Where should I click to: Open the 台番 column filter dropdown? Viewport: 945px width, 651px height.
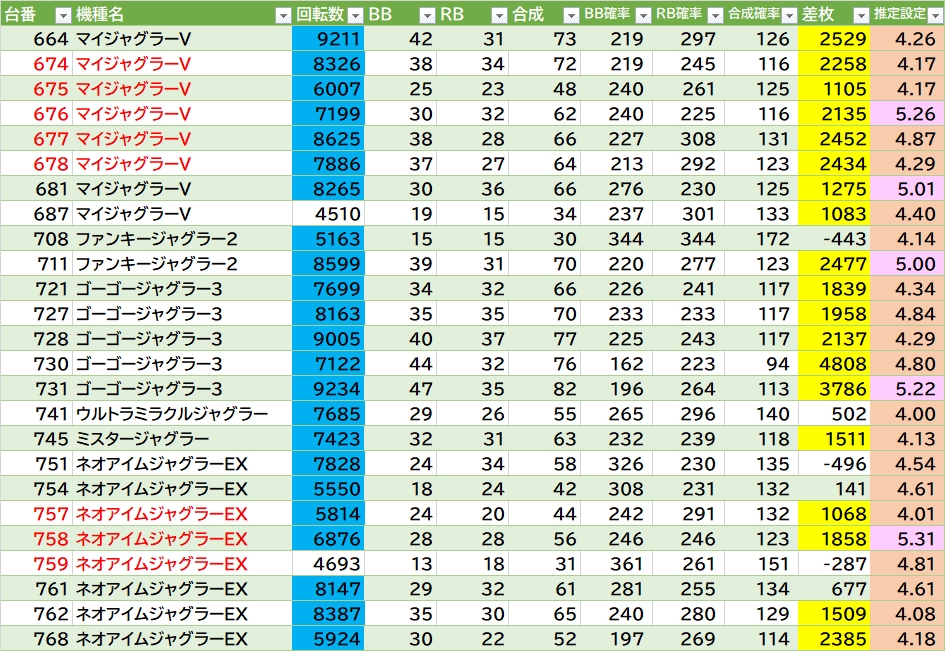[63, 16]
